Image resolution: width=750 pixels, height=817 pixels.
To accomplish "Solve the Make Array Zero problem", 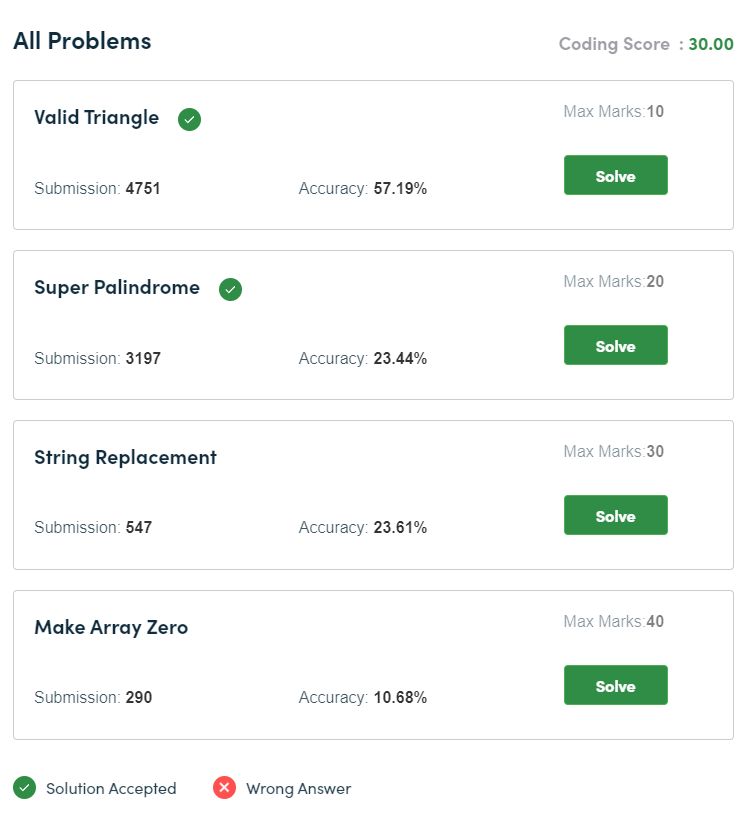I will [616, 685].
